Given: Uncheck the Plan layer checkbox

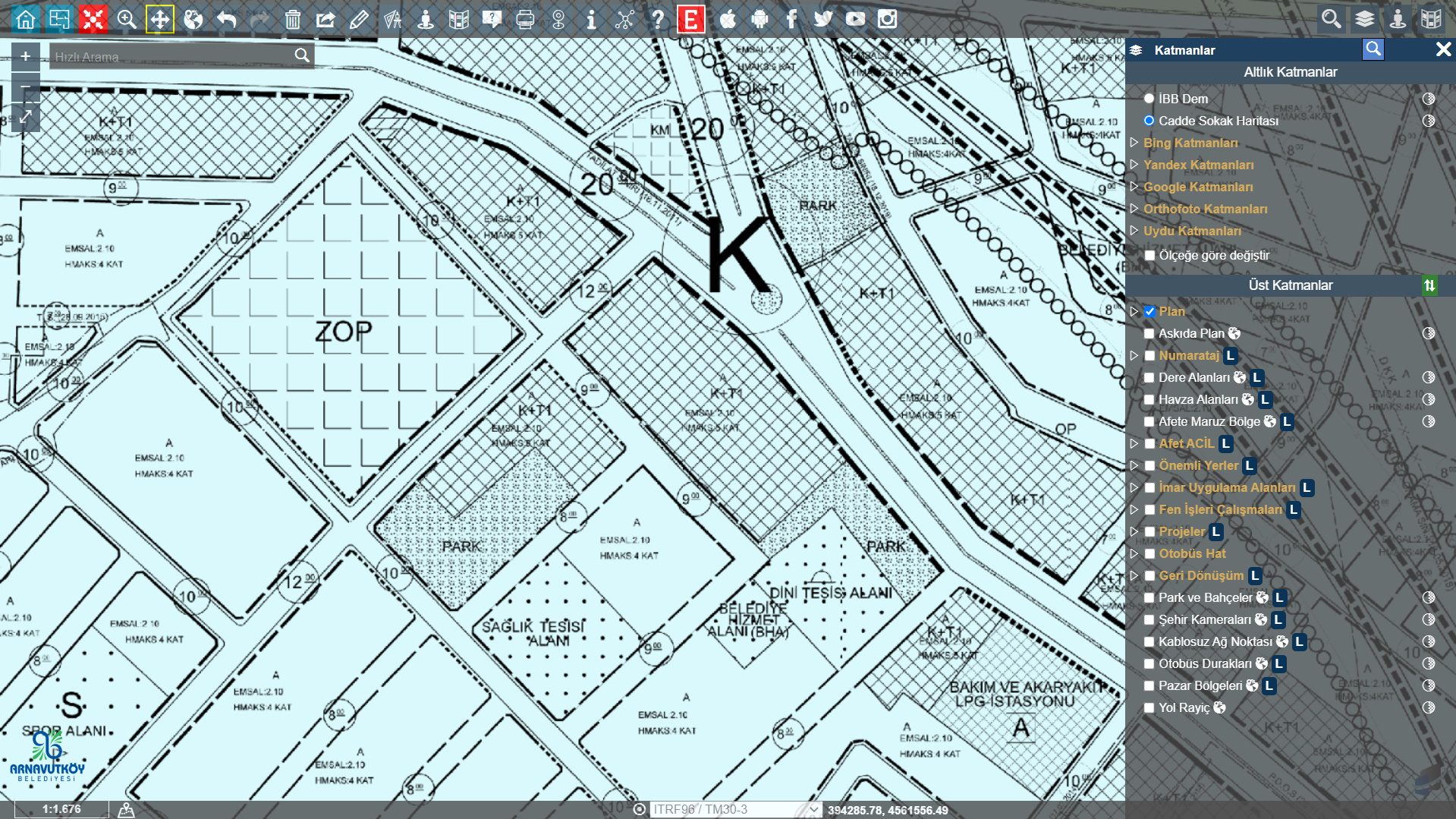Looking at the screenshot, I should click(1149, 311).
